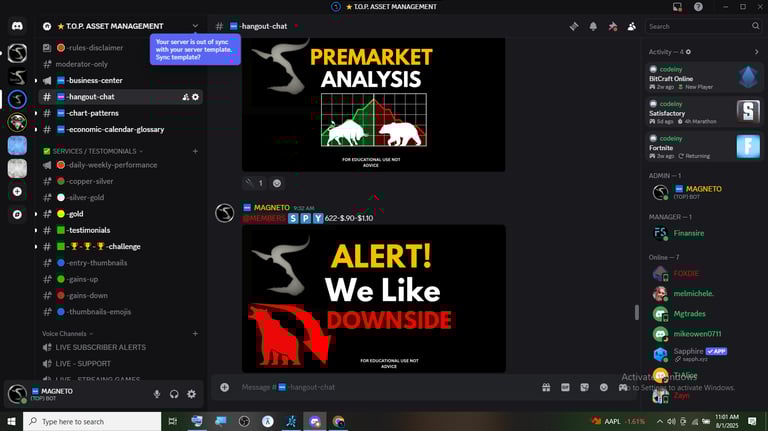Open Windows notification center icon
Image resolution: width=768 pixels, height=431 pixels.
click(x=752, y=421)
